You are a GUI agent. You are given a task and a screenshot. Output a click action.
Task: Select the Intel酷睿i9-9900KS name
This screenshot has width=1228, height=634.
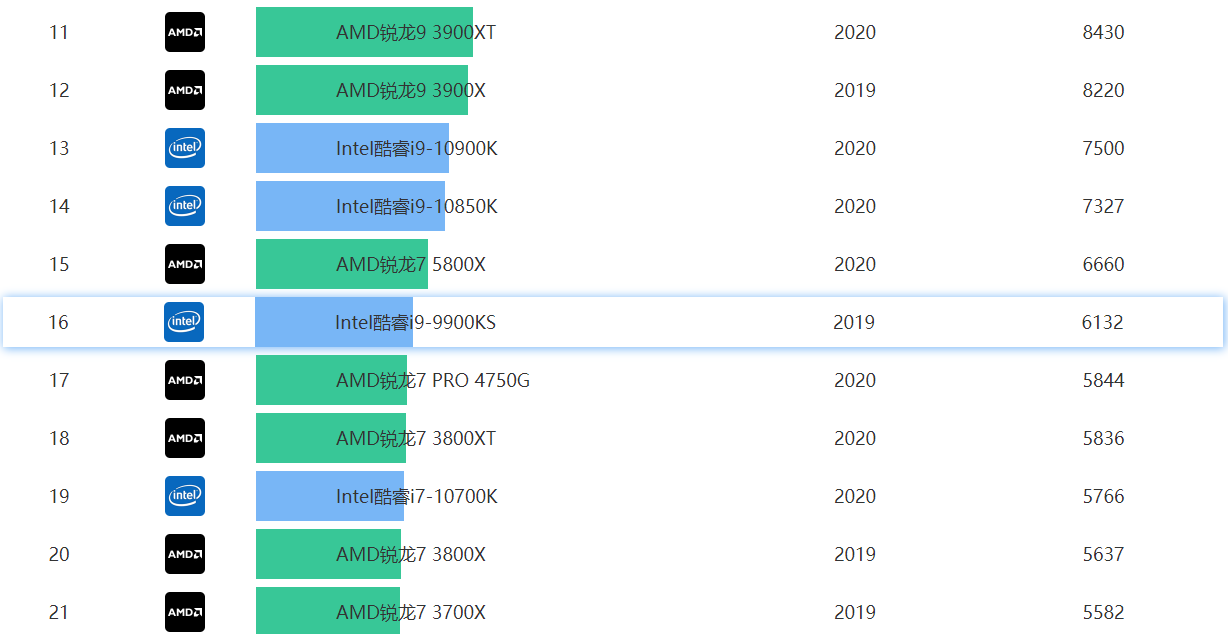[x=415, y=322]
